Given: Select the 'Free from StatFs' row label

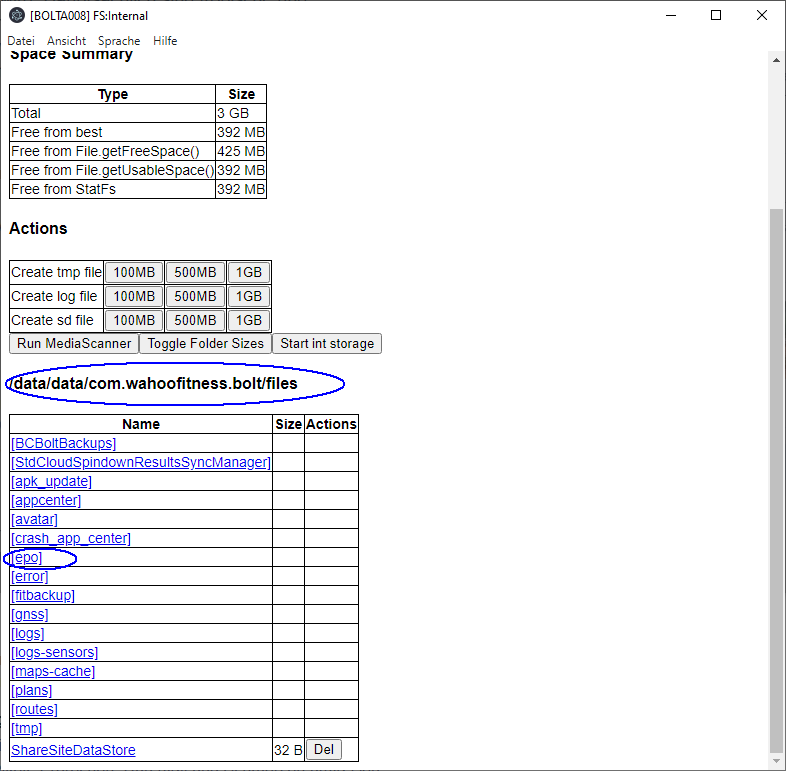Looking at the screenshot, I should 63,189.
